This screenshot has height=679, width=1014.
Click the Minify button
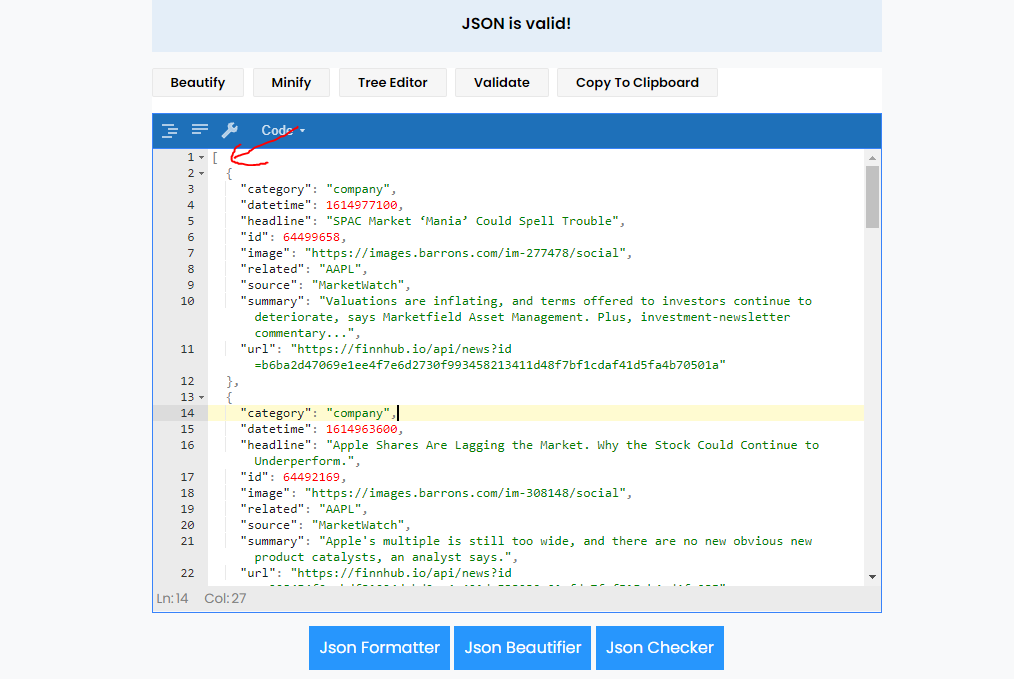[291, 83]
